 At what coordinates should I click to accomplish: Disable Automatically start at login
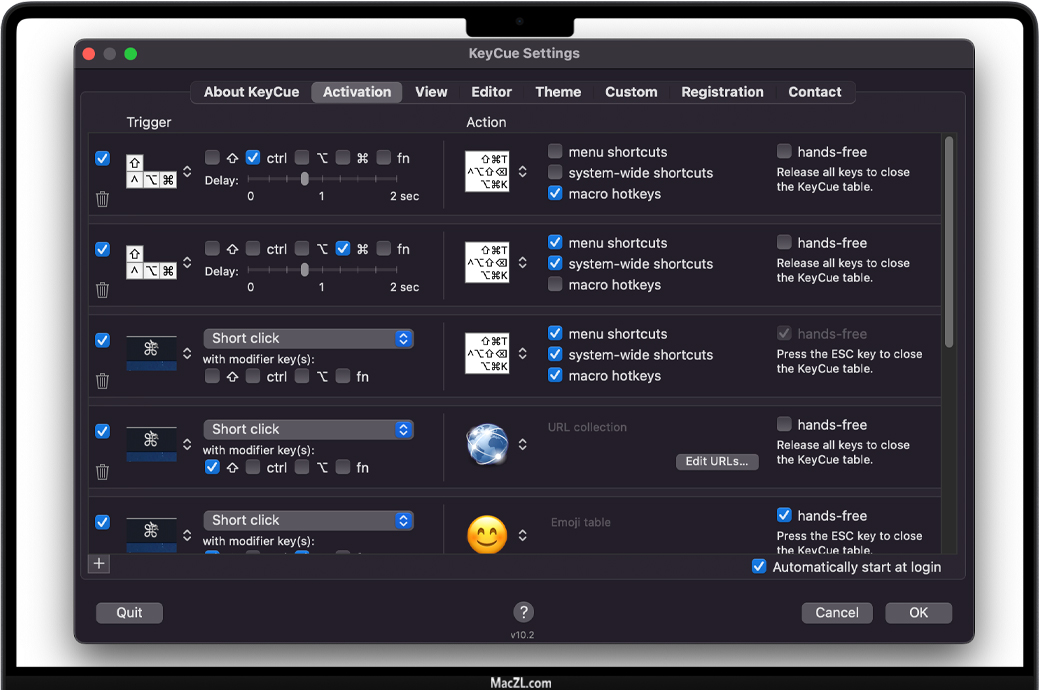(x=759, y=567)
